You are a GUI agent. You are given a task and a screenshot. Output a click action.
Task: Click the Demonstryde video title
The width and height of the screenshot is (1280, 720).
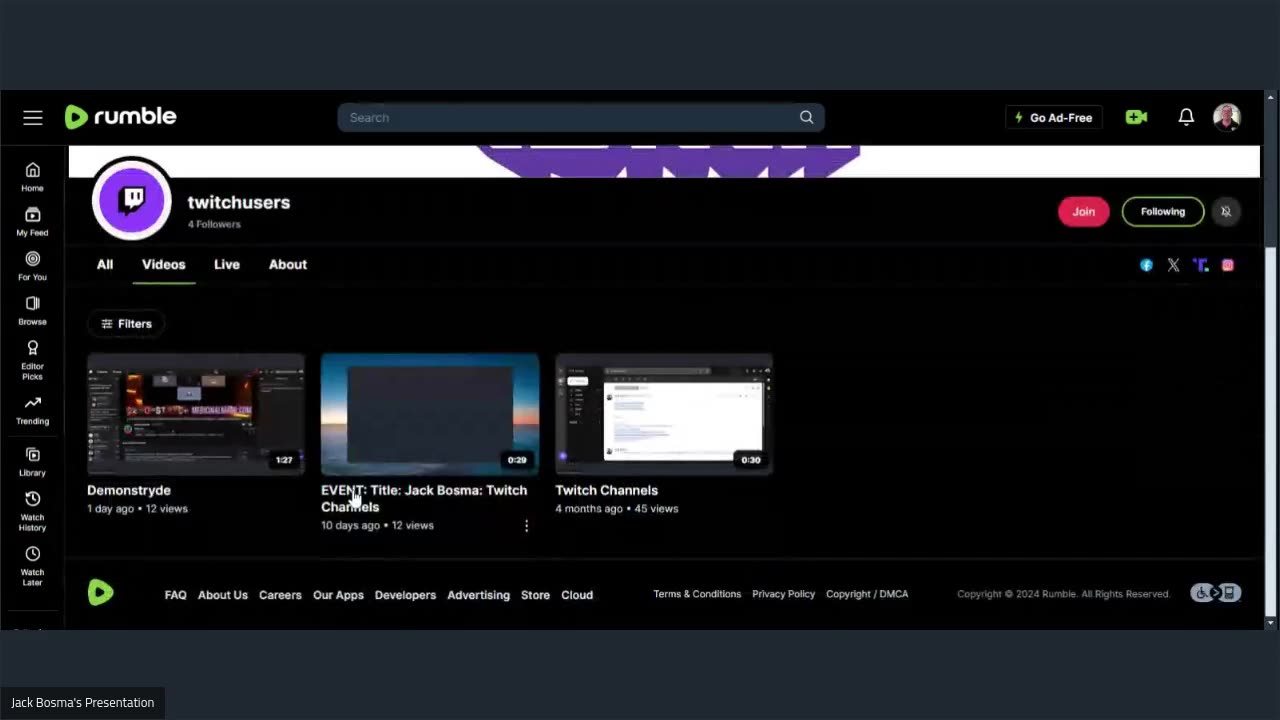129,490
